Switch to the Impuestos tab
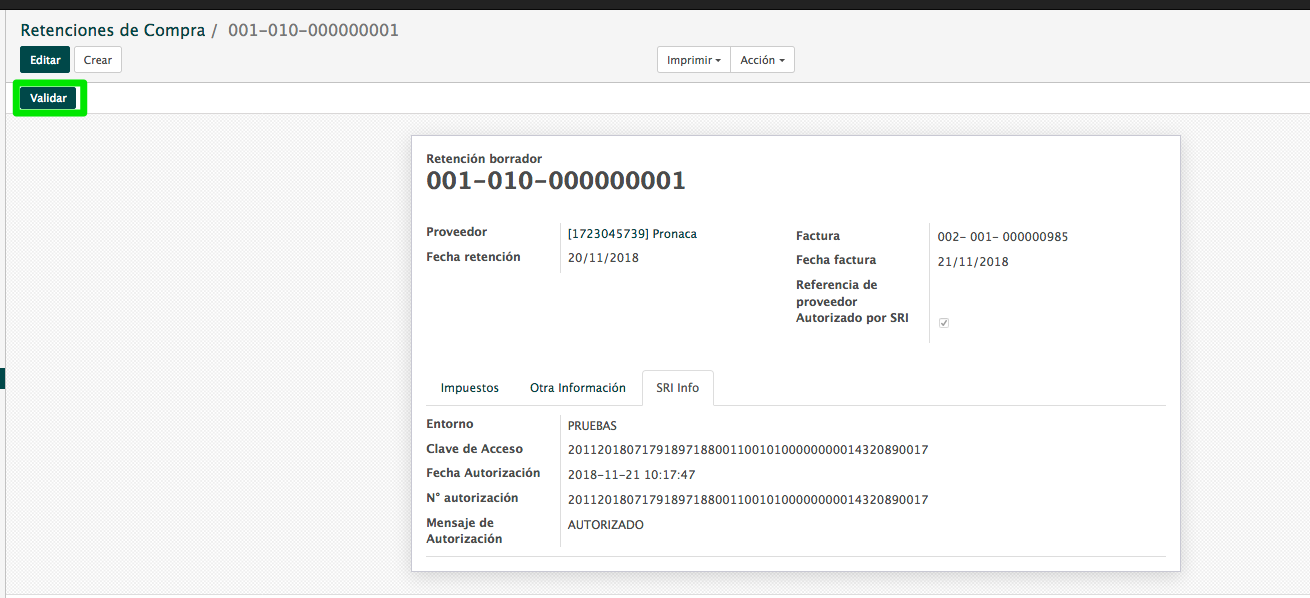This screenshot has height=598, width=1310. coord(470,388)
